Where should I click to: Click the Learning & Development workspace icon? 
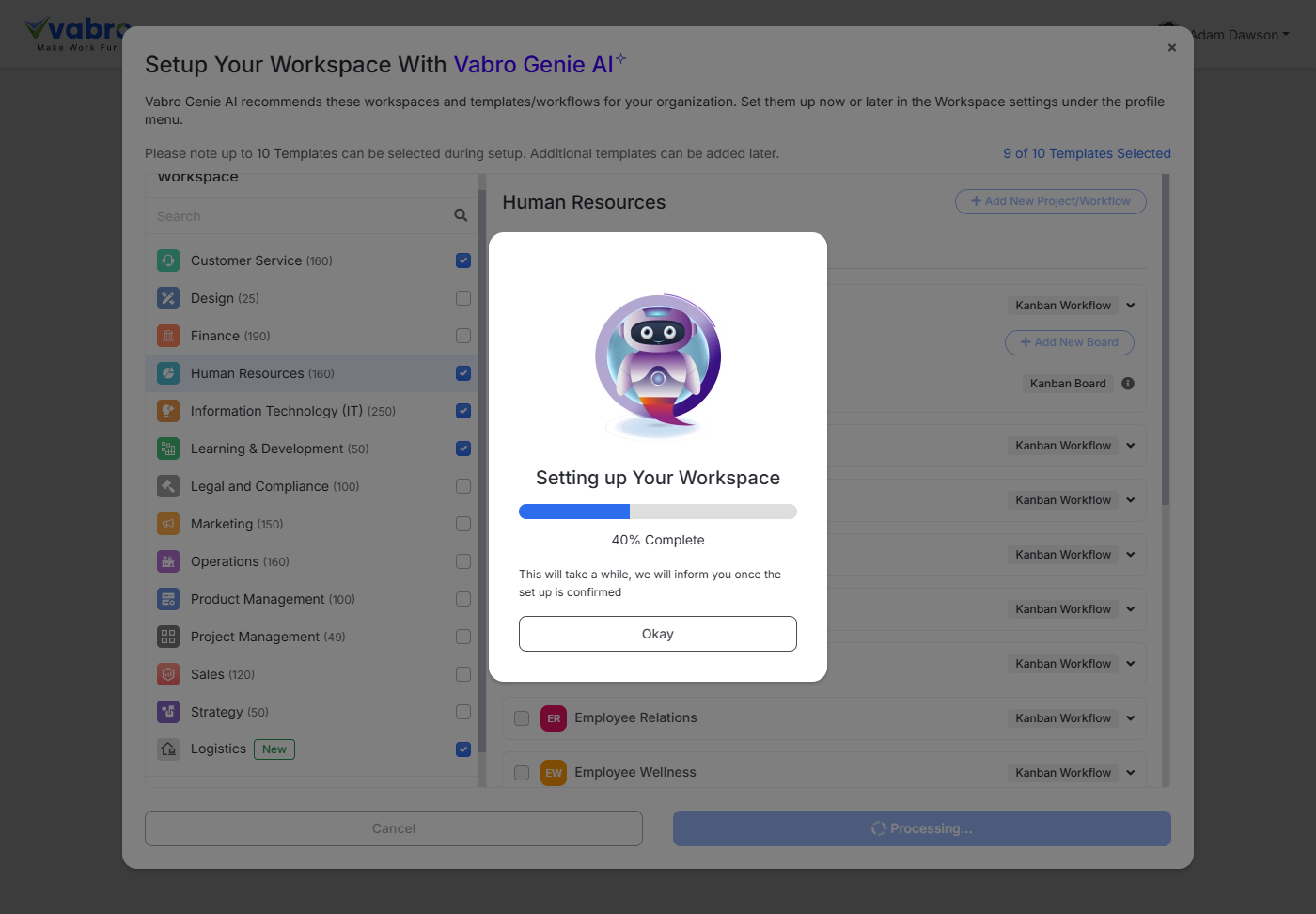[x=168, y=449]
